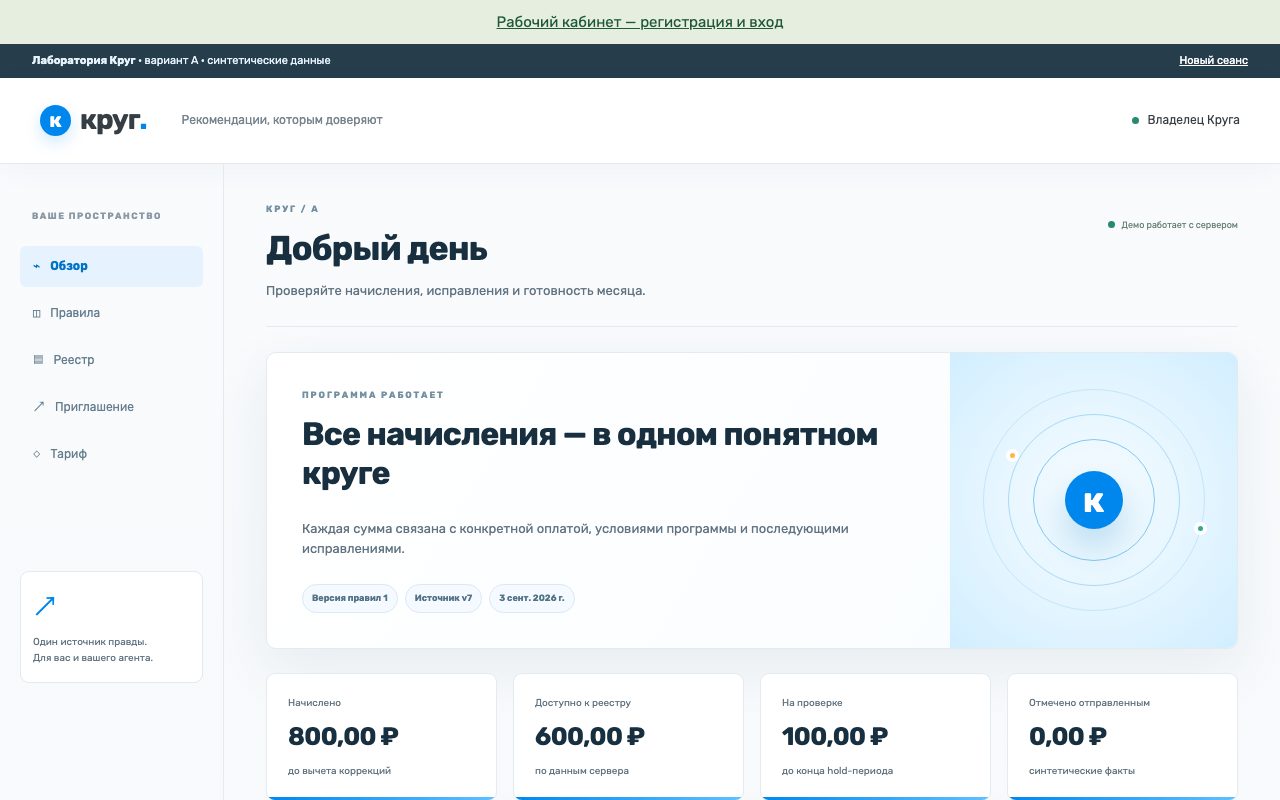This screenshot has width=1280, height=800.
Task: Click the Тариф diamond icon in sidebar
Action: 37,454
